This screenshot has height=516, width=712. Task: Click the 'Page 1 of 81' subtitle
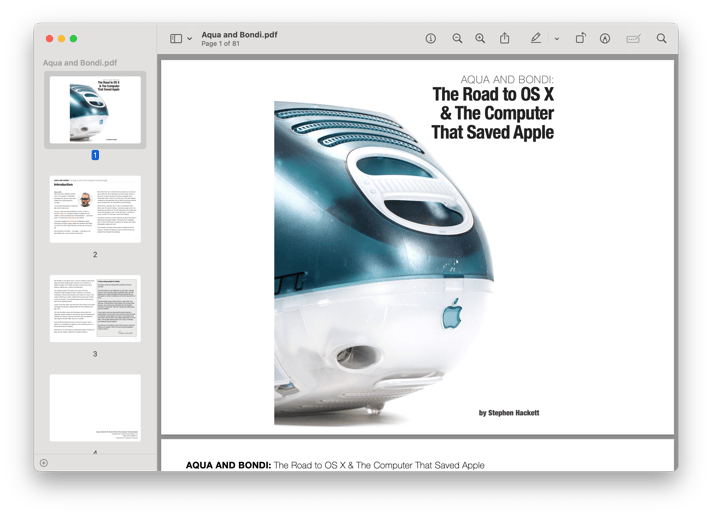click(220, 44)
